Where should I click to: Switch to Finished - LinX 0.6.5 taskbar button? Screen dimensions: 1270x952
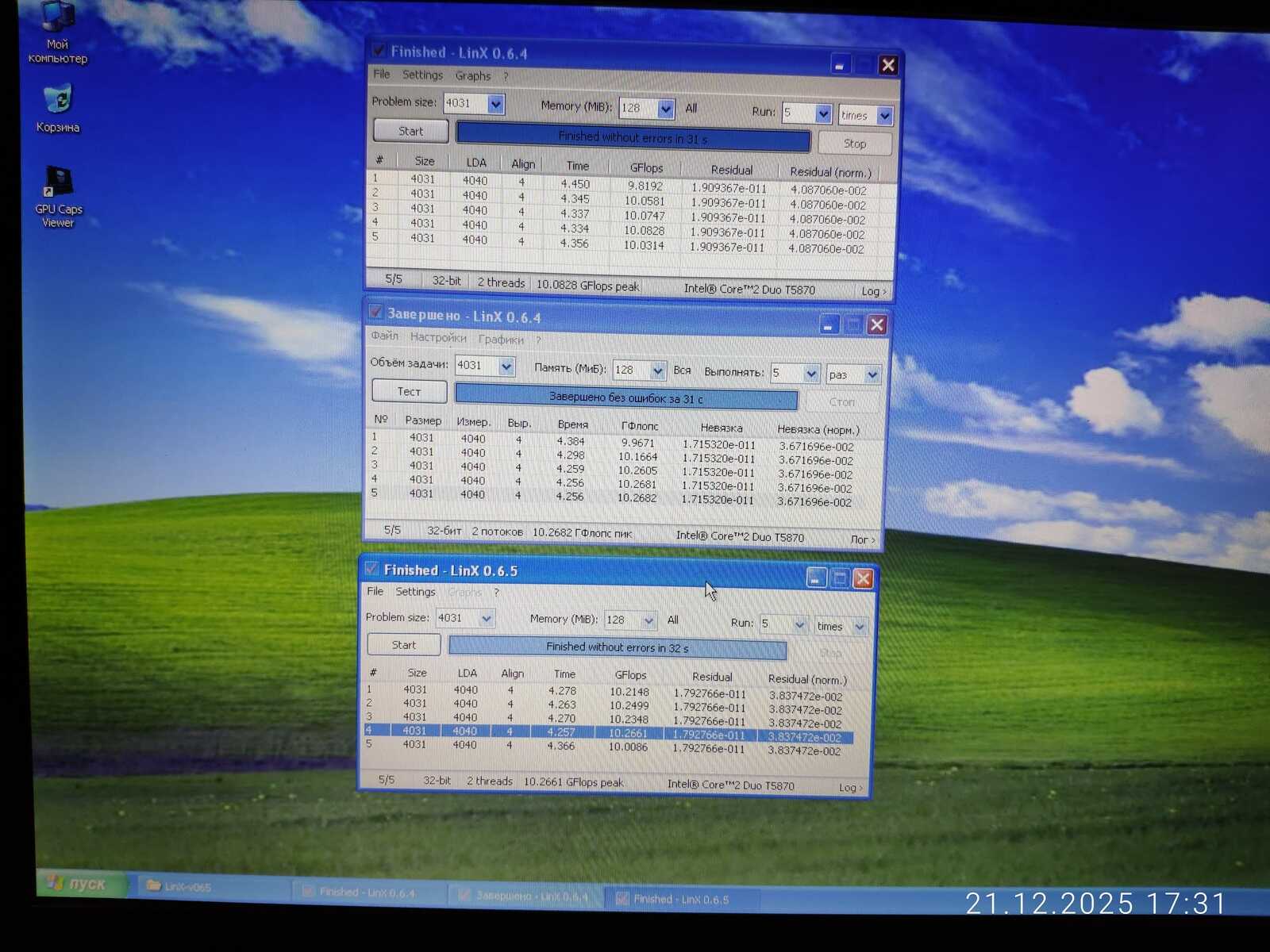pos(681,899)
